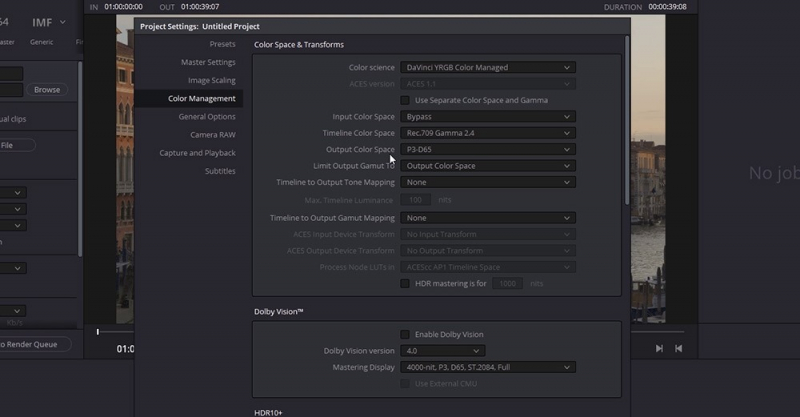Open Timeline to Output Tone Mapping dropdown
The height and width of the screenshot is (417, 800).
coord(487,182)
